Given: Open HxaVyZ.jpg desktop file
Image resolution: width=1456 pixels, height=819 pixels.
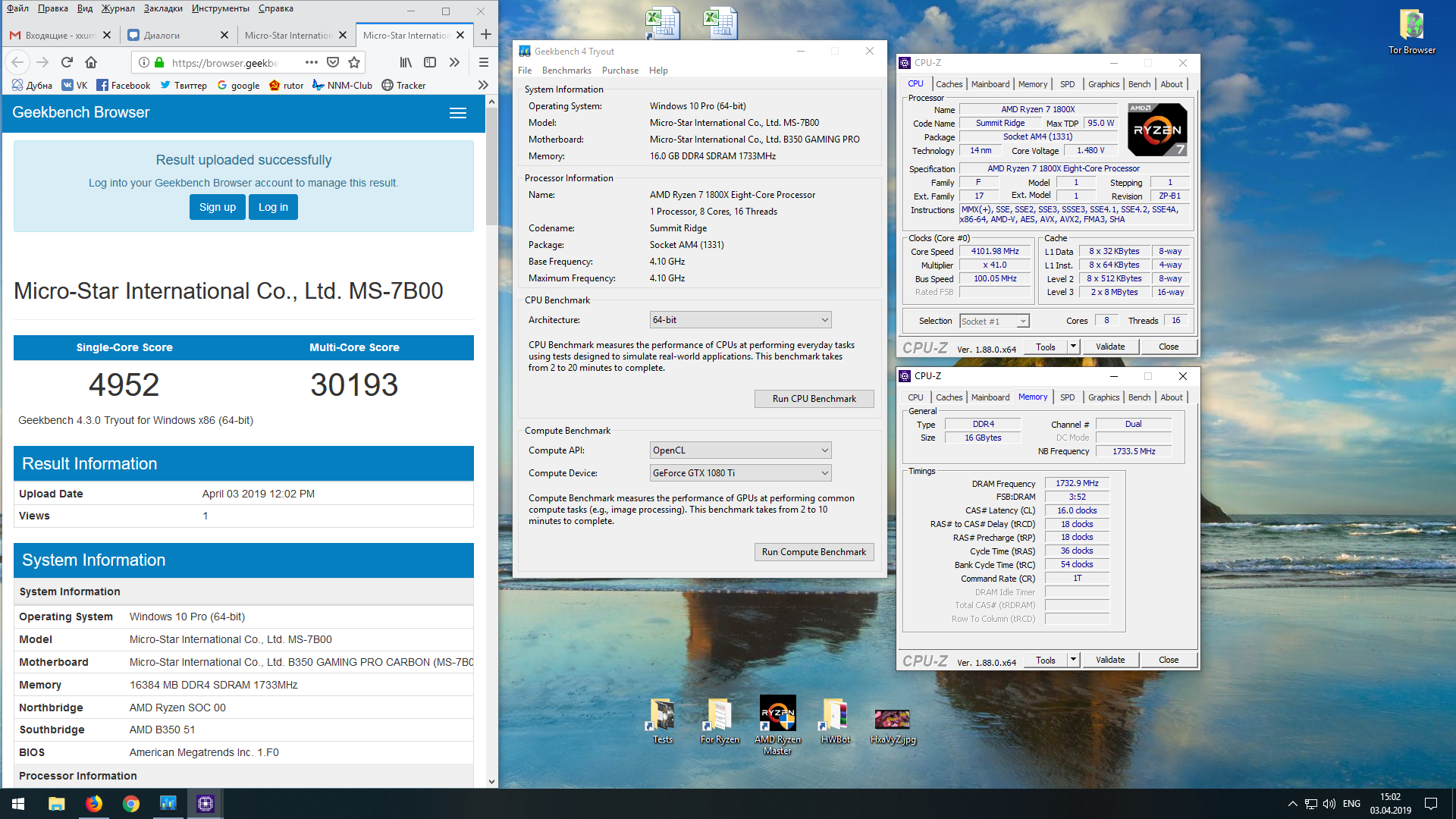Looking at the screenshot, I should tap(893, 726).
